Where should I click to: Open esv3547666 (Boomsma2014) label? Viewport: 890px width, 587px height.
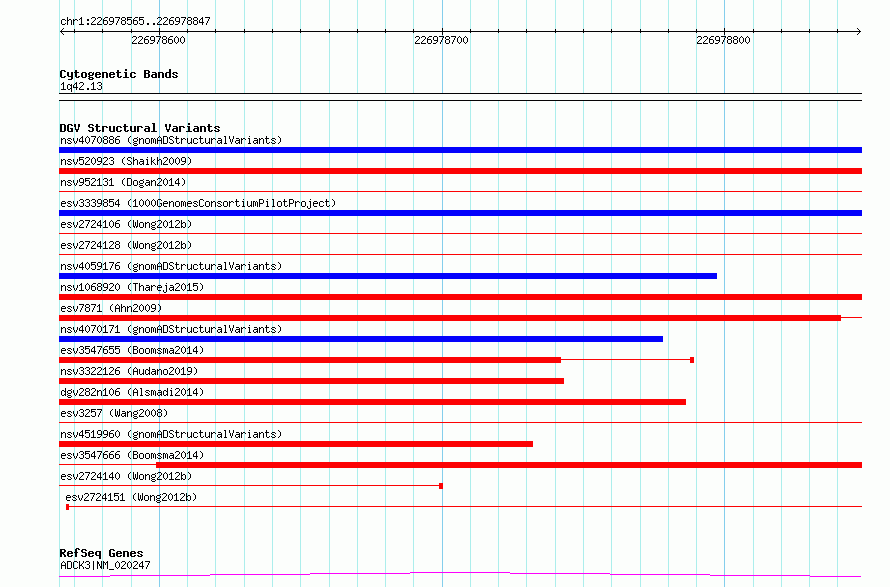point(132,455)
